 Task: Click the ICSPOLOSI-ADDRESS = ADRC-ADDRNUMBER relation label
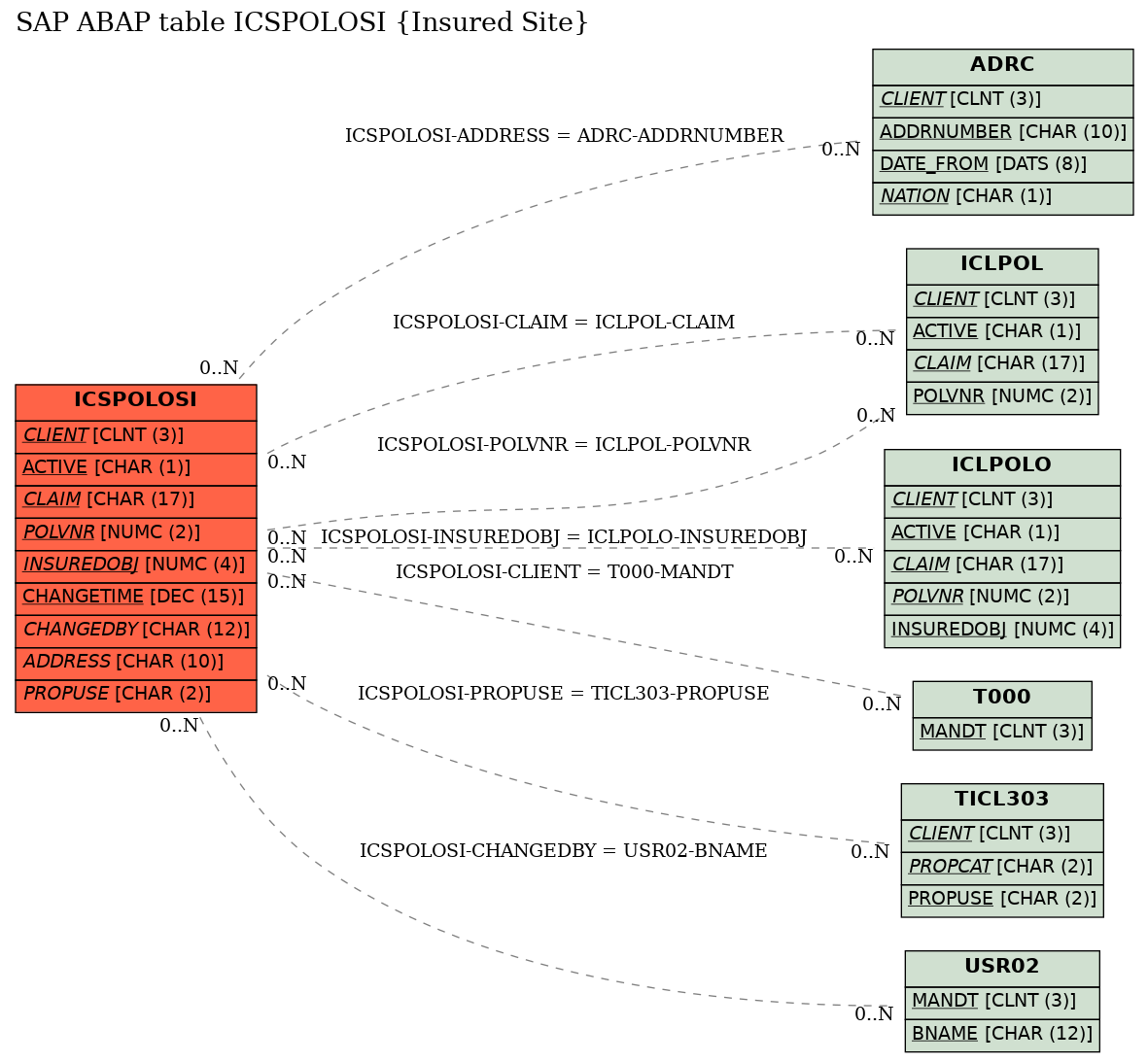click(564, 136)
